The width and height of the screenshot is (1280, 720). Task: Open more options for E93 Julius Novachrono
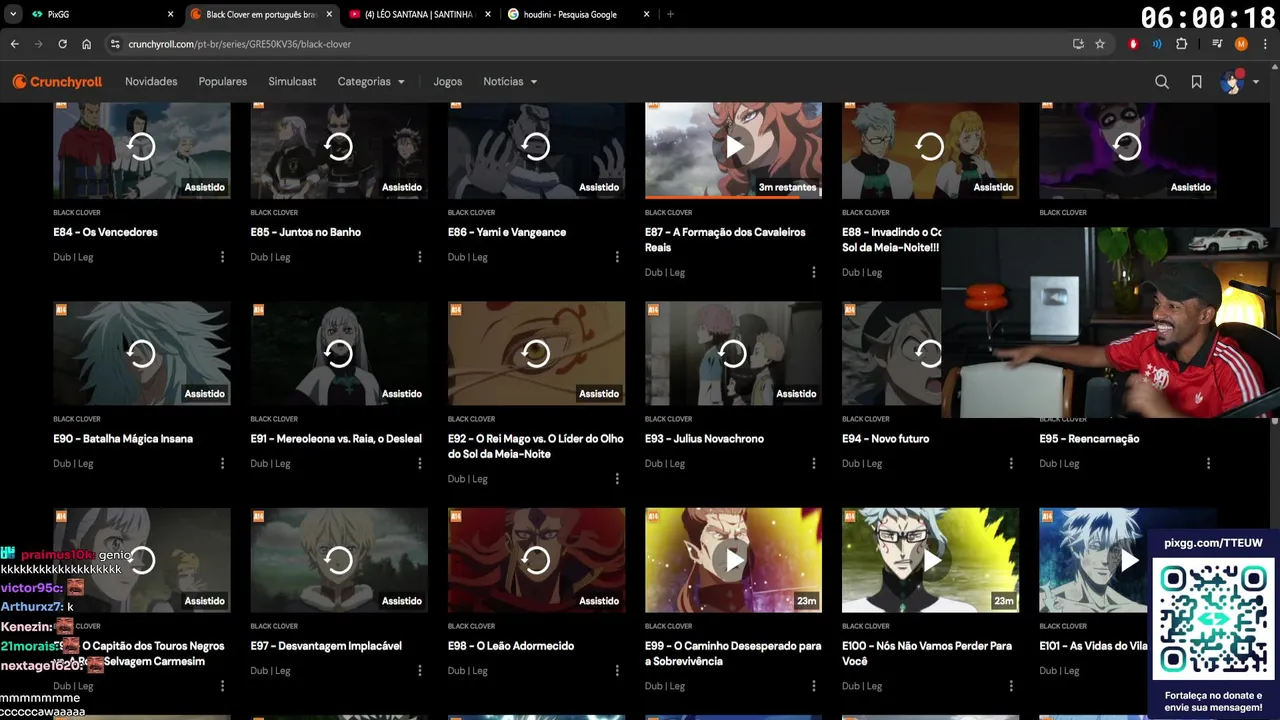(814, 464)
